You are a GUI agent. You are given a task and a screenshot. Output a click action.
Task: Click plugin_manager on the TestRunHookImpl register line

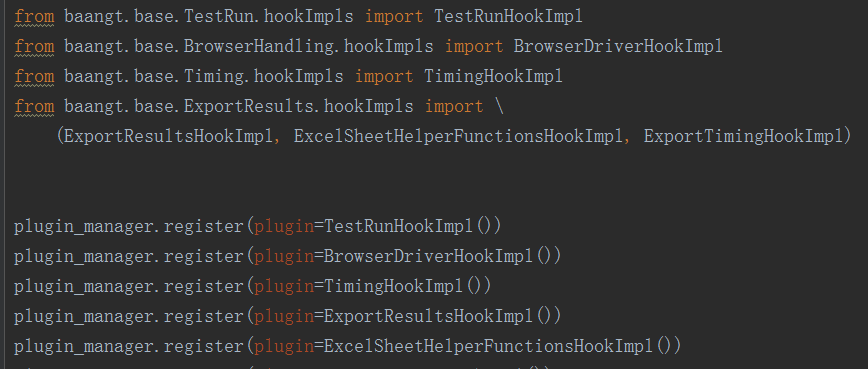(x=84, y=226)
